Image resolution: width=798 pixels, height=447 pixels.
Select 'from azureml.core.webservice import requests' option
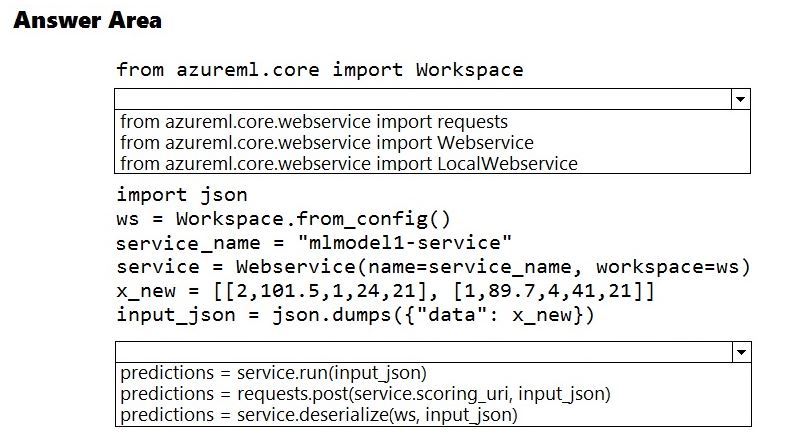point(314,122)
